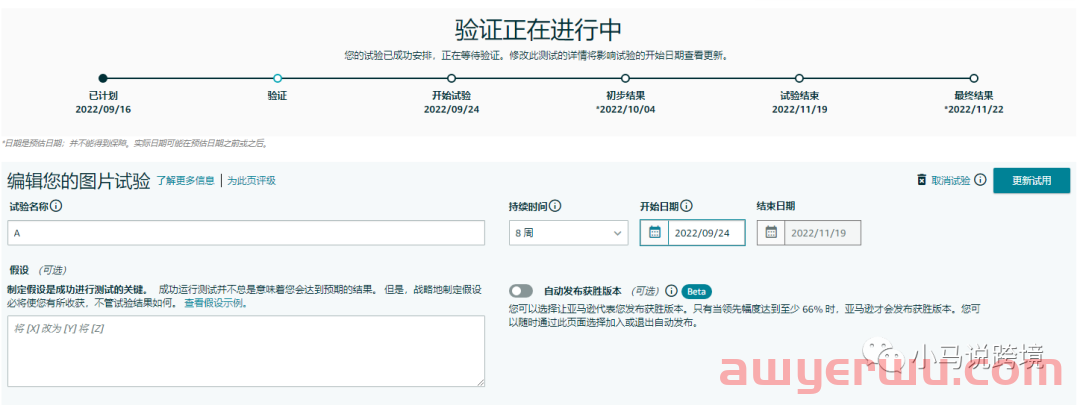1080x405 pixels.
Task: Click the 取消试验 link
Action: [x=950, y=181]
